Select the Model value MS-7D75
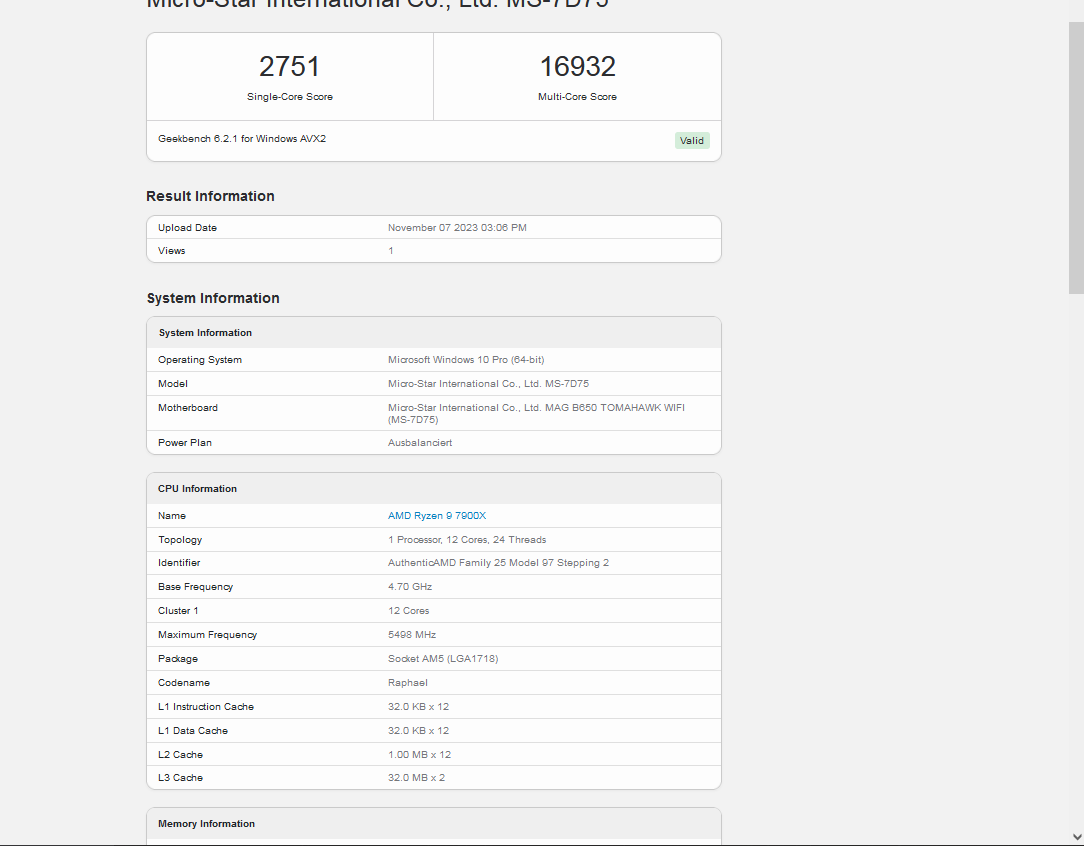 point(488,384)
